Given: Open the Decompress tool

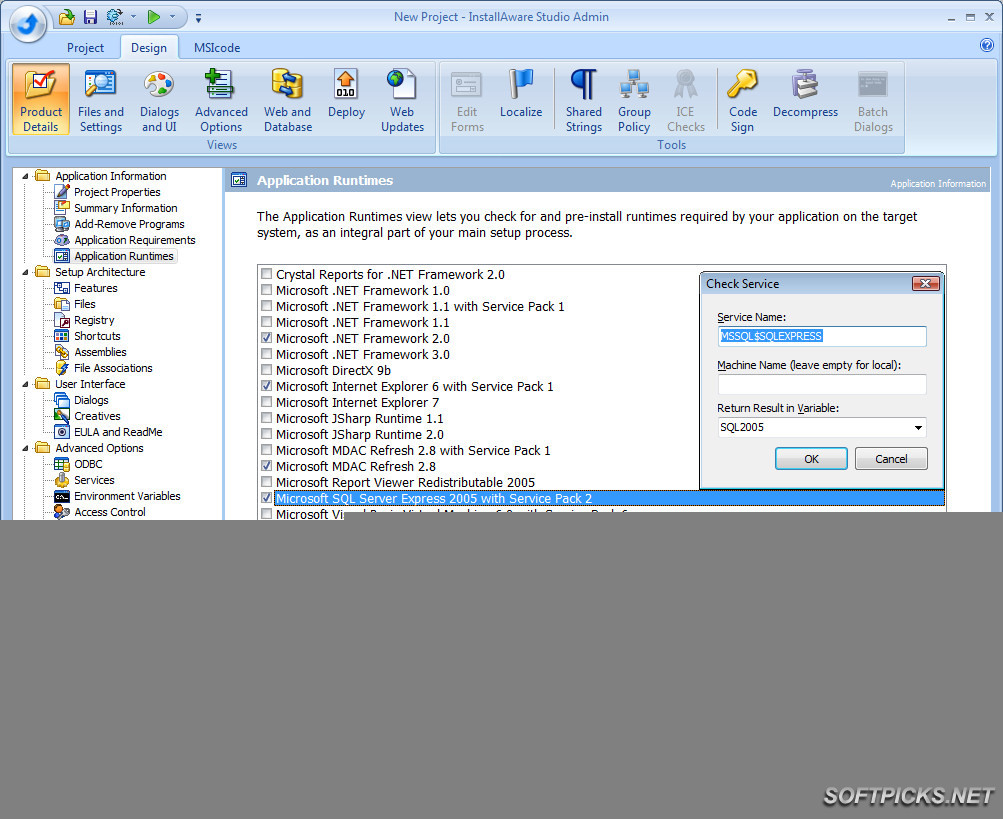Looking at the screenshot, I should pyautogui.click(x=805, y=95).
